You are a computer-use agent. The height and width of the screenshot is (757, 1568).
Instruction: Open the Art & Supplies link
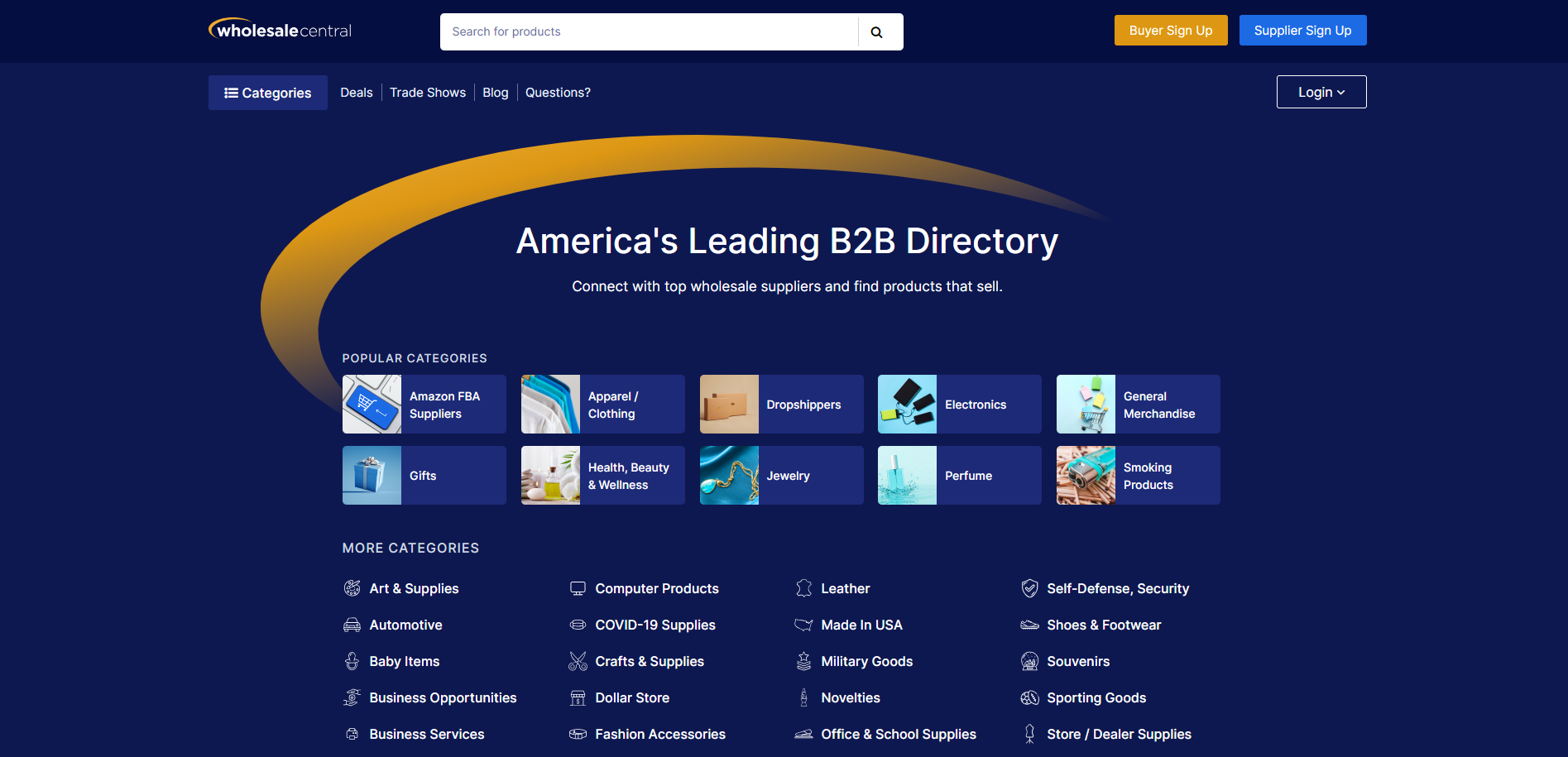point(414,588)
